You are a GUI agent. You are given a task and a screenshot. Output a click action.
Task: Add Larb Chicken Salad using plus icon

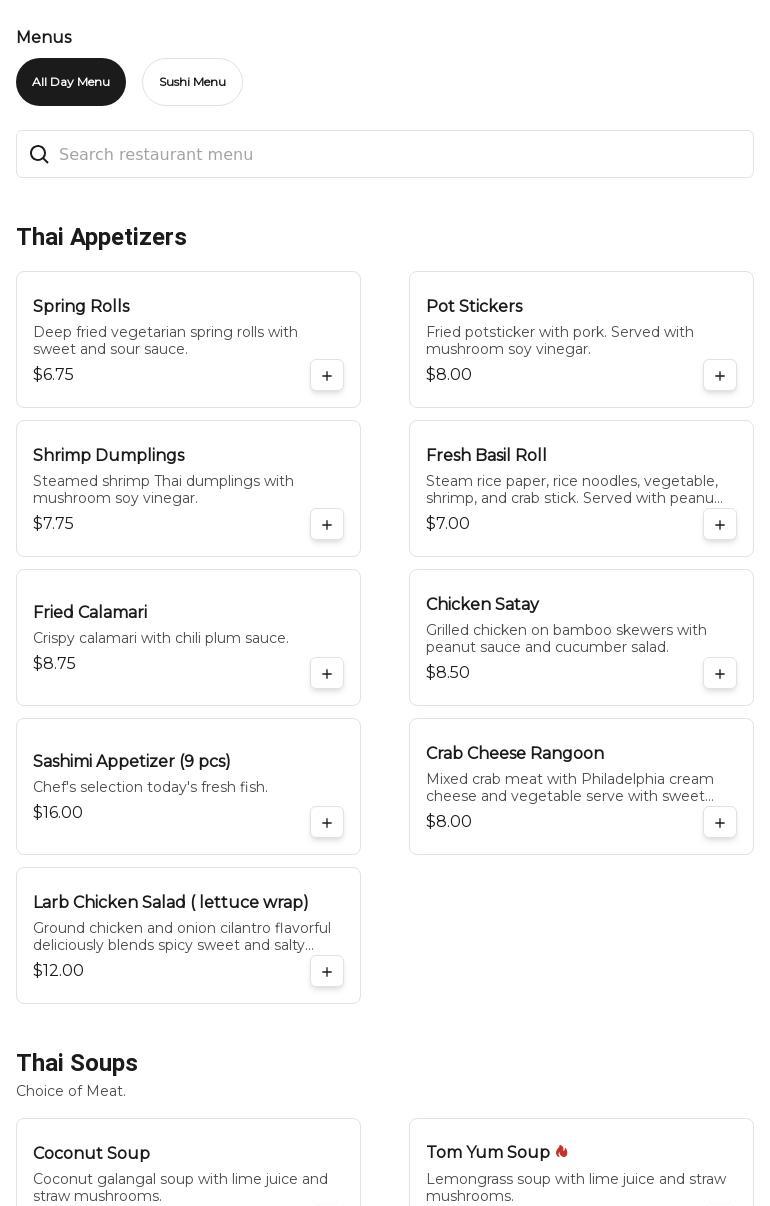[327, 972]
